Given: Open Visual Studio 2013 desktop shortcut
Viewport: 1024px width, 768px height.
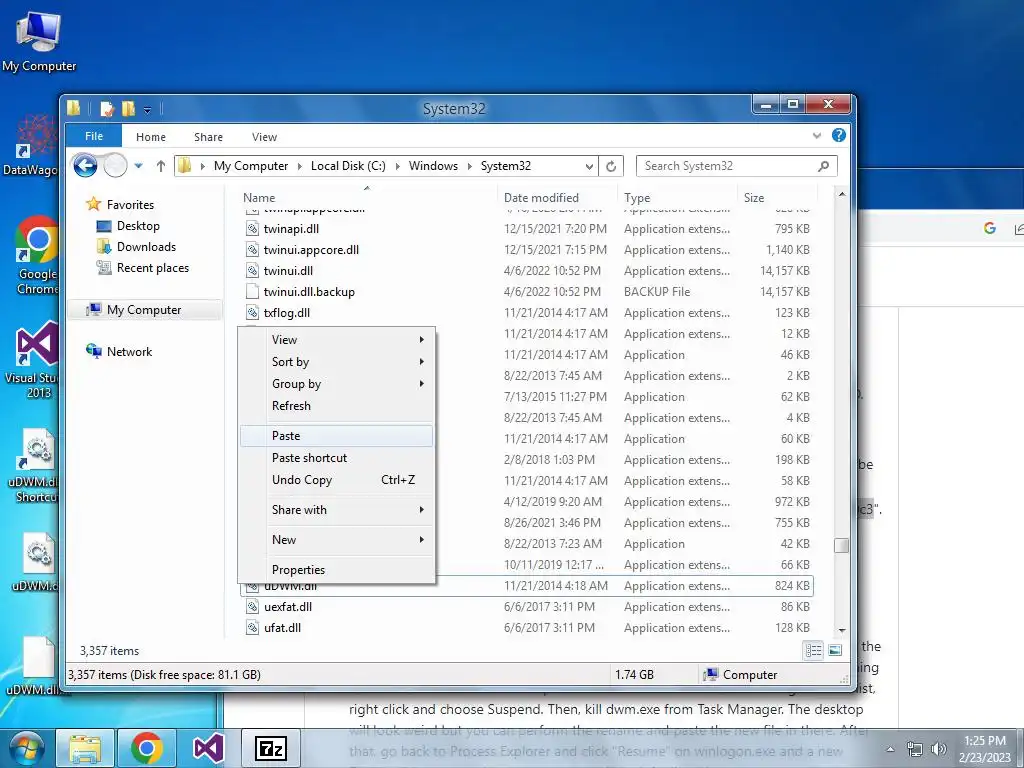Looking at the screenshot, I should point(33,359).
